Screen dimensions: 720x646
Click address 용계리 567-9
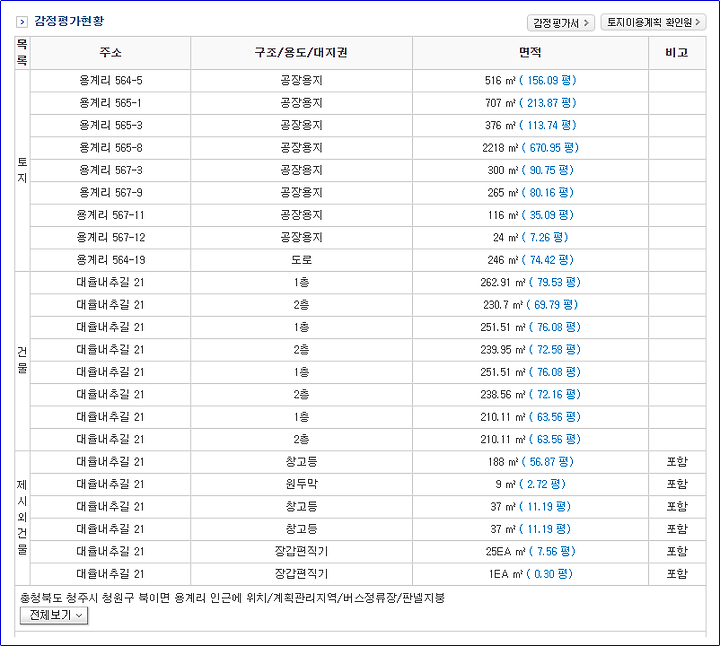[111, 193]
